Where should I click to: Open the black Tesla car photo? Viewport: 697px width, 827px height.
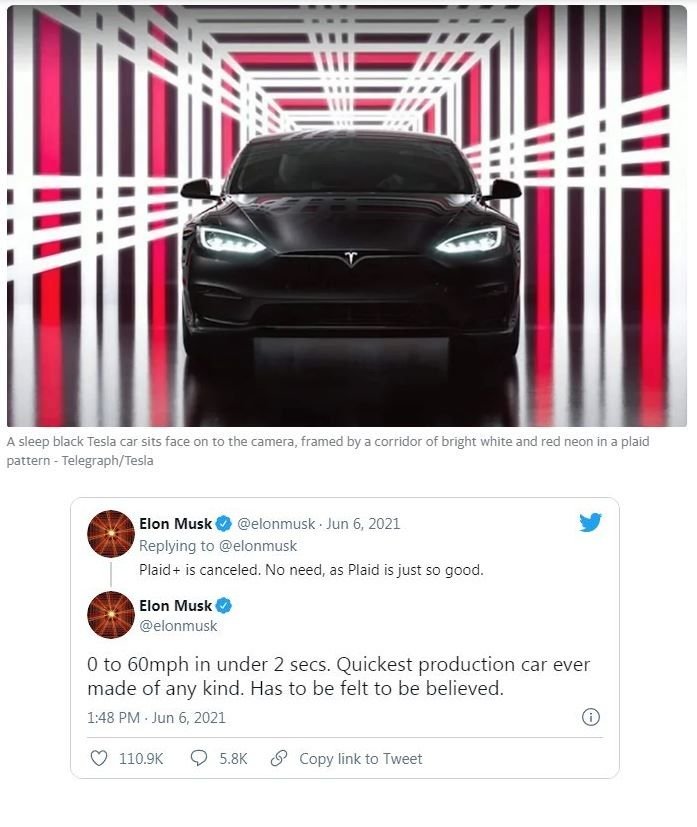click(x=347, y=215)
